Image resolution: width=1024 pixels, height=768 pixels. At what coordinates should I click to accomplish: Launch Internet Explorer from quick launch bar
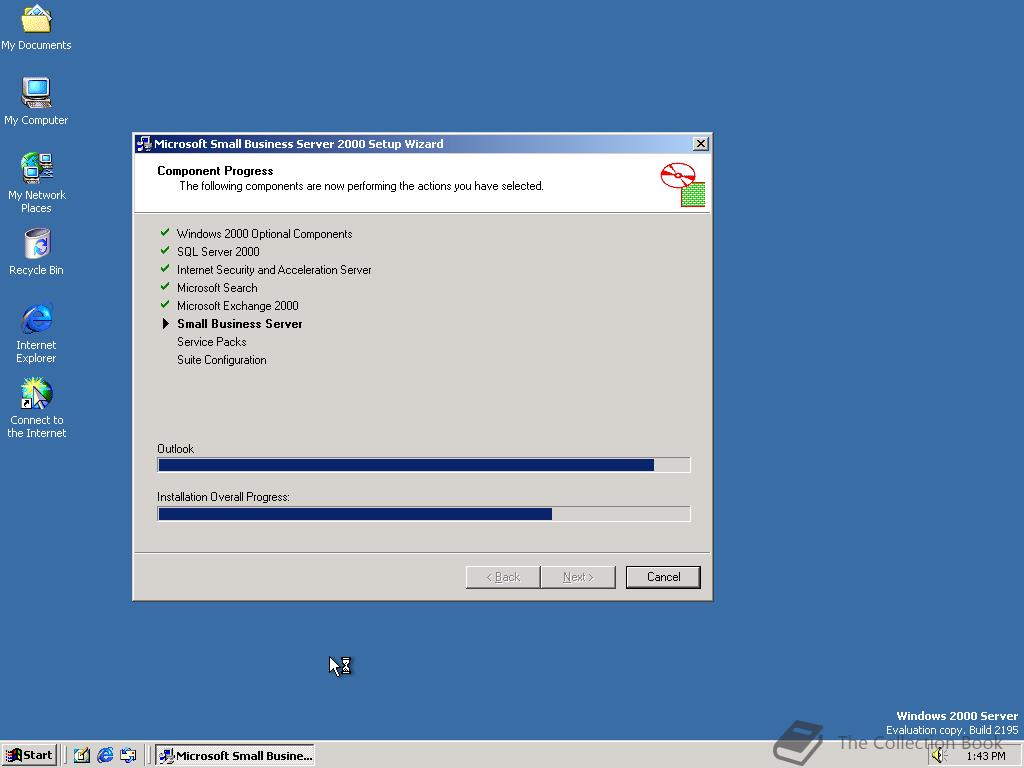pyautogui.click(x=105, y=756)
